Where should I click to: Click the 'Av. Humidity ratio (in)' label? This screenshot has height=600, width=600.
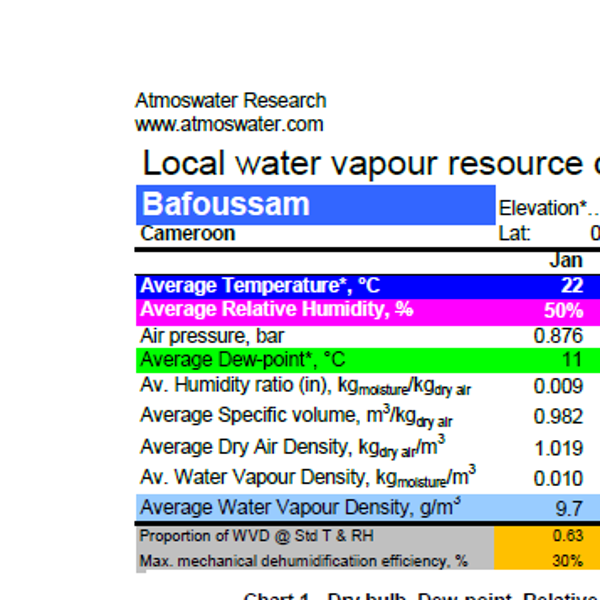[305, 386]
